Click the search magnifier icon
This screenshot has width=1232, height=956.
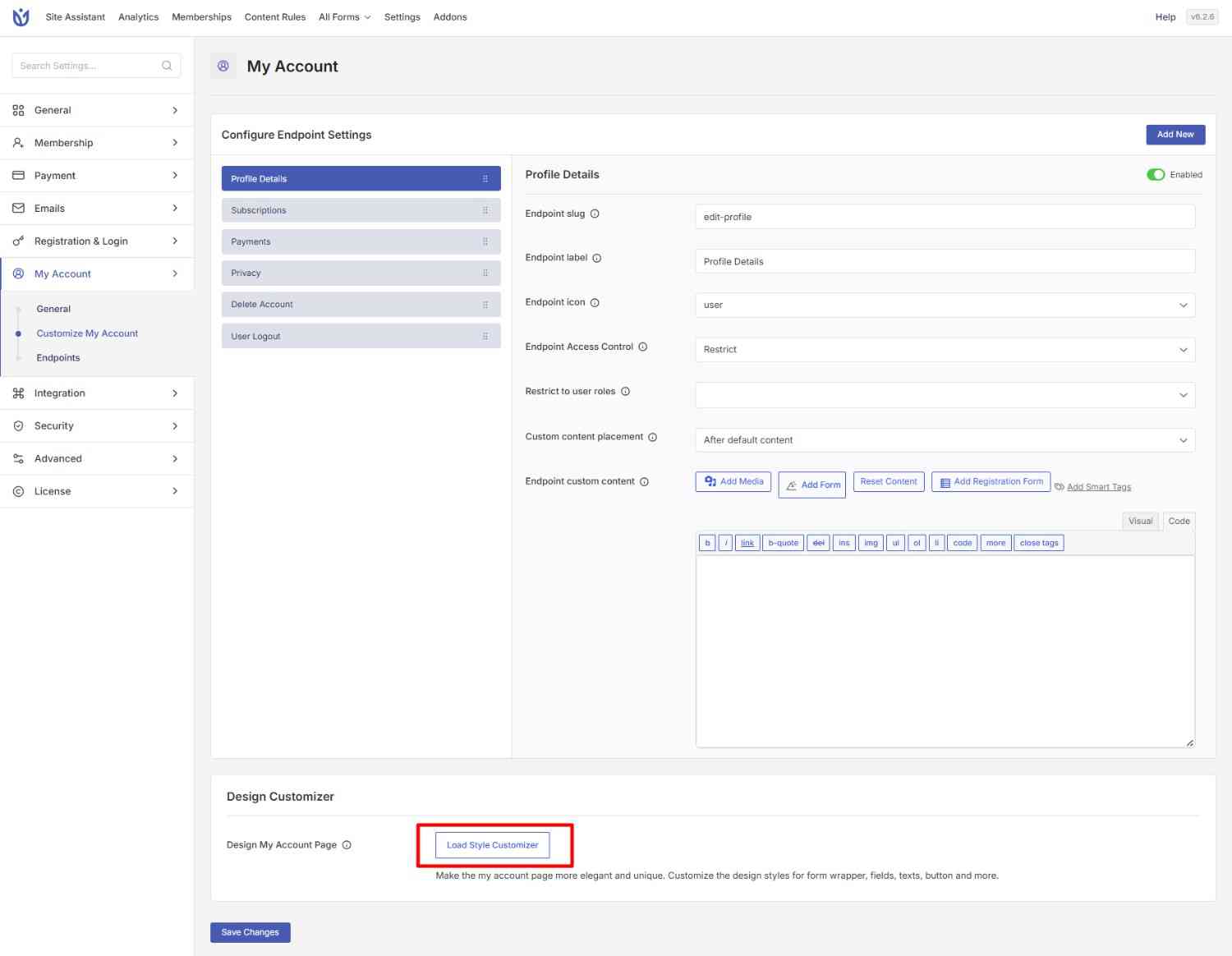click(x=167, y=66)
